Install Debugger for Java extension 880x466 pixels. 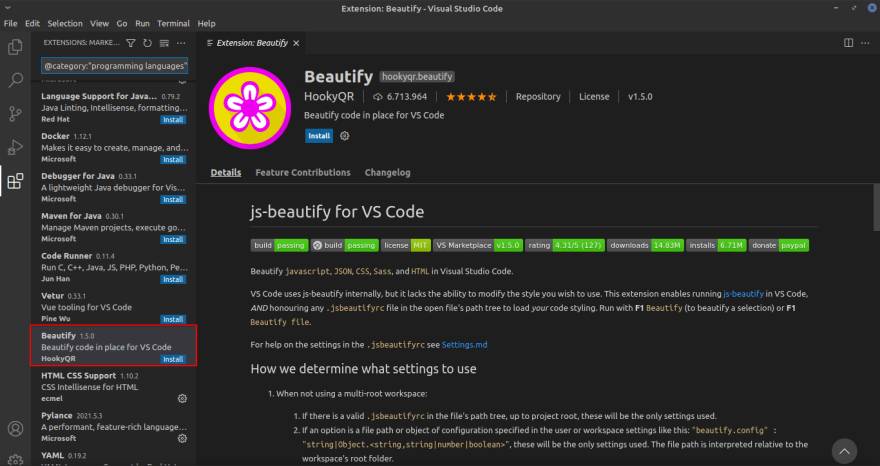click(173, 199)
